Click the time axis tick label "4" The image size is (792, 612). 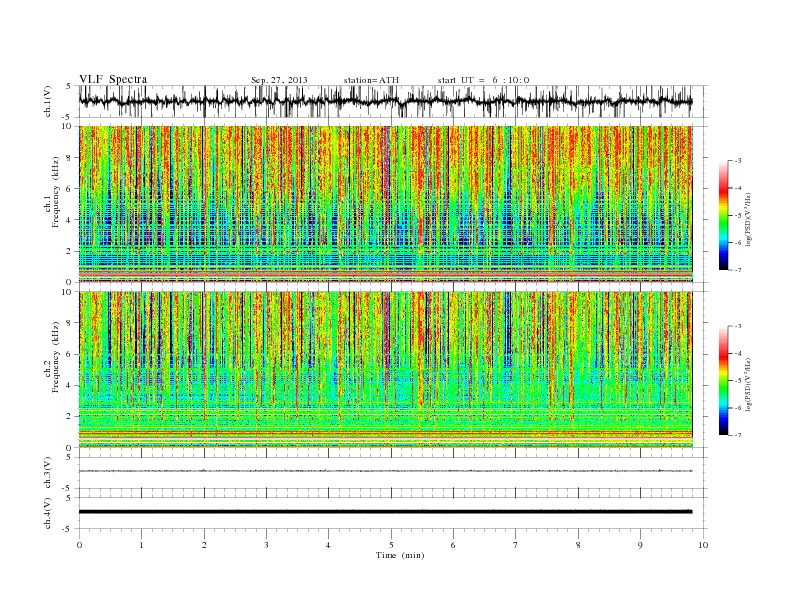pos(328,545)
